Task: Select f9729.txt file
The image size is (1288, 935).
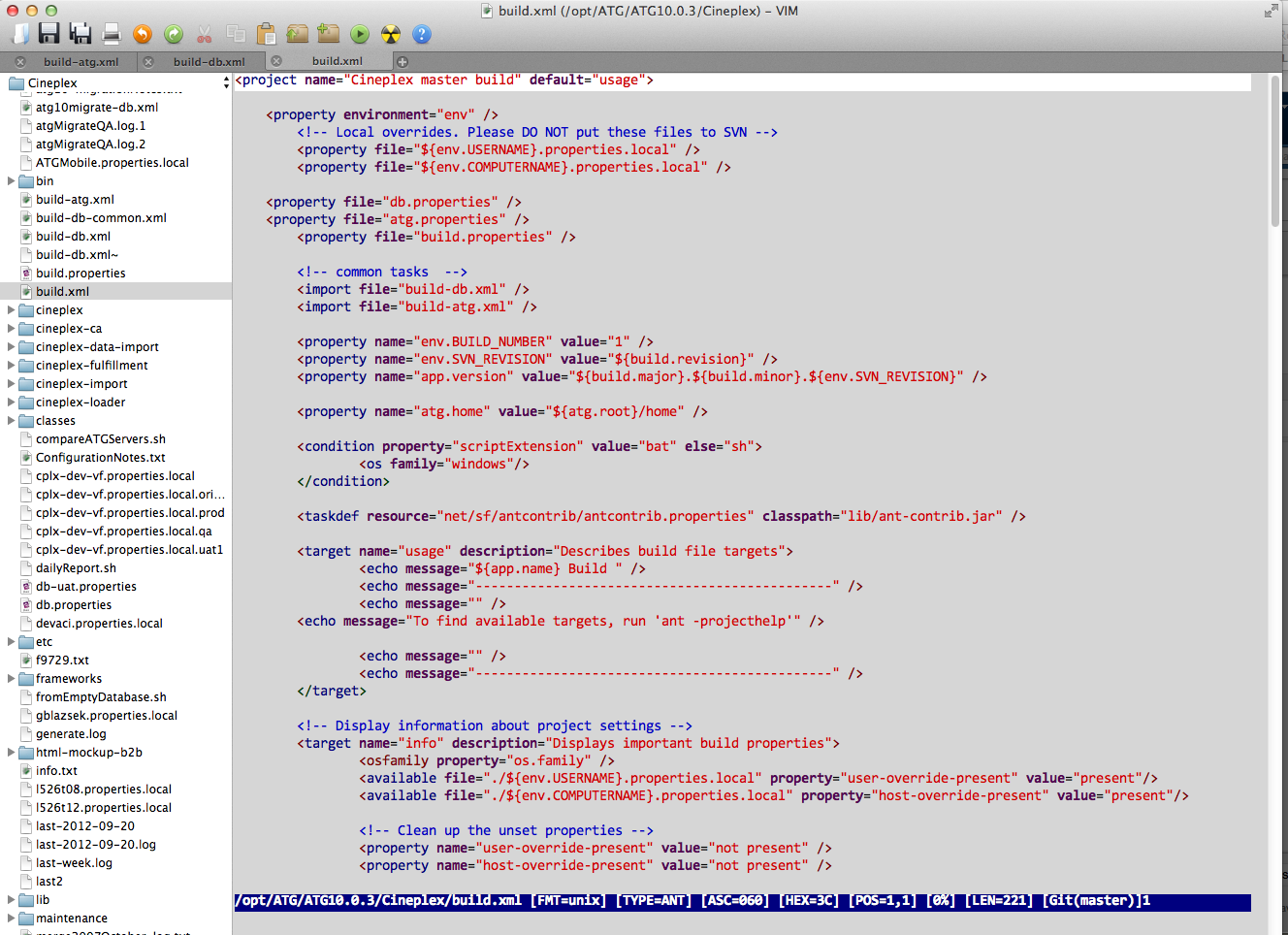Action: pos(62,661)
